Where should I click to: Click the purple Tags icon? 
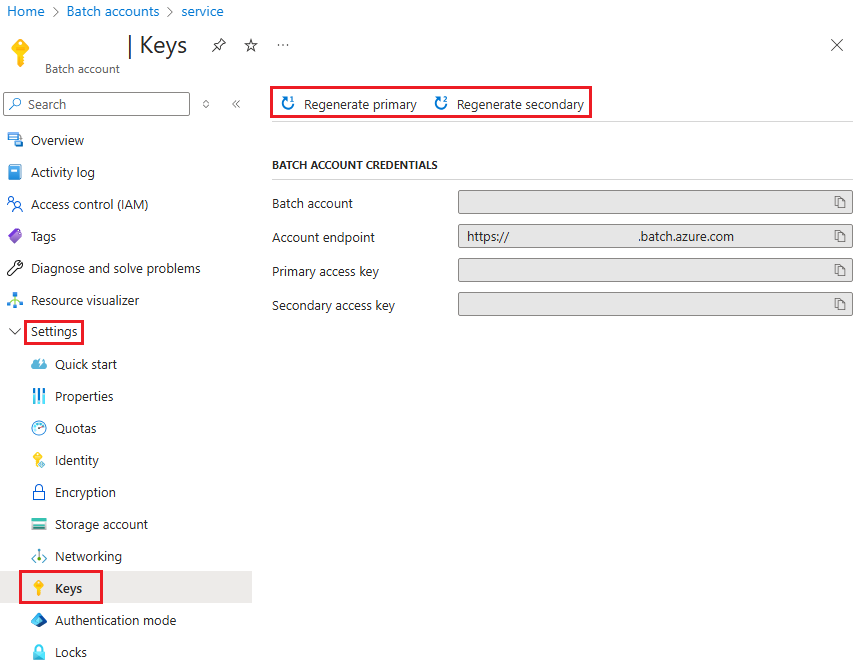15,236
